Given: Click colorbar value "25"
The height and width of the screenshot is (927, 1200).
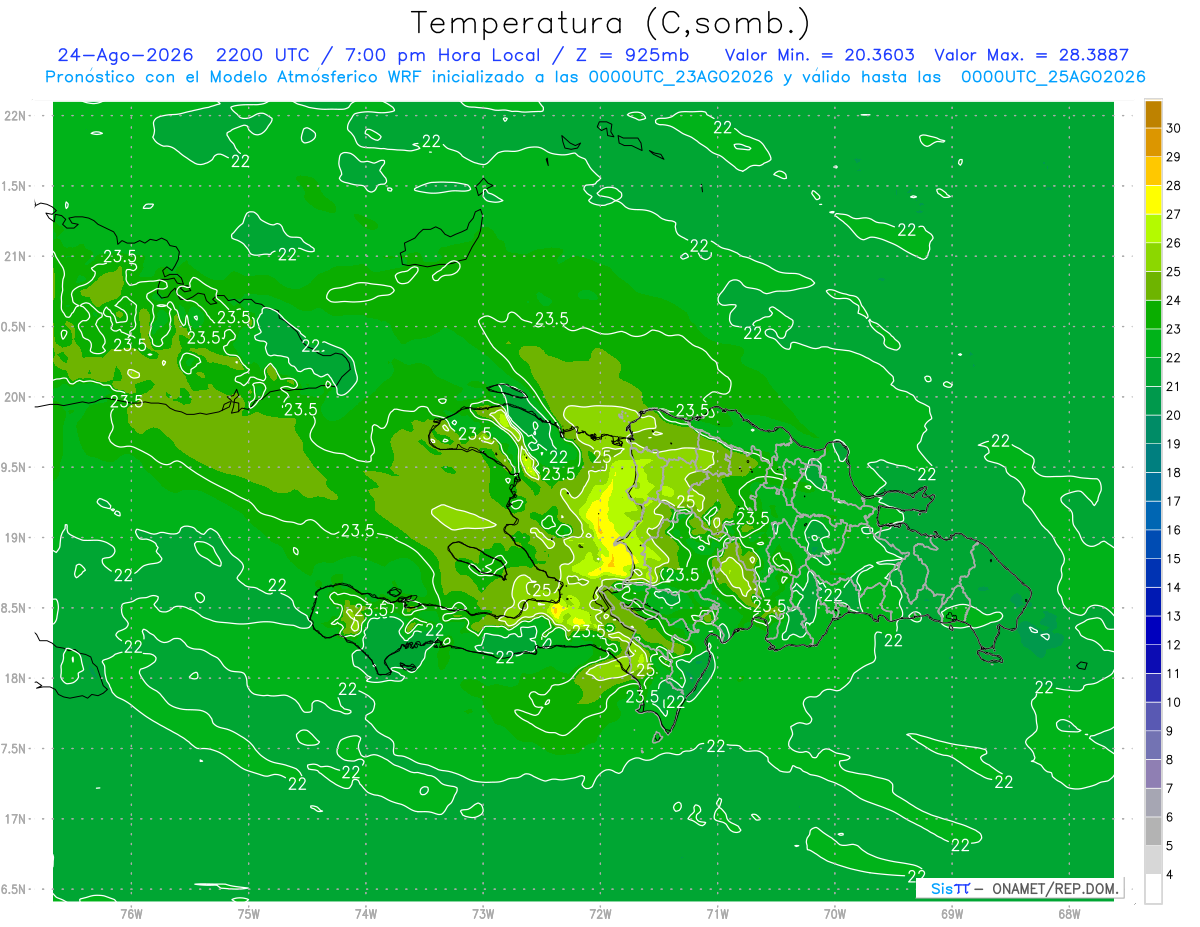Looking at the screenshot, I should [1175, 272].
